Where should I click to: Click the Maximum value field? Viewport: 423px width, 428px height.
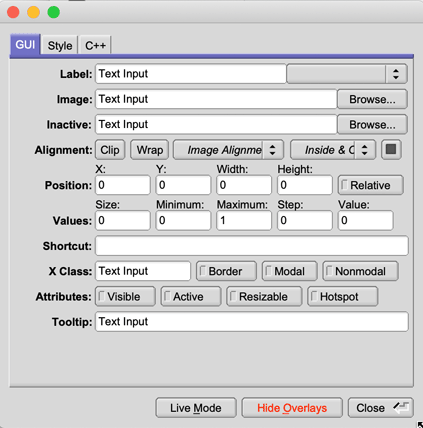coord(244,220)
